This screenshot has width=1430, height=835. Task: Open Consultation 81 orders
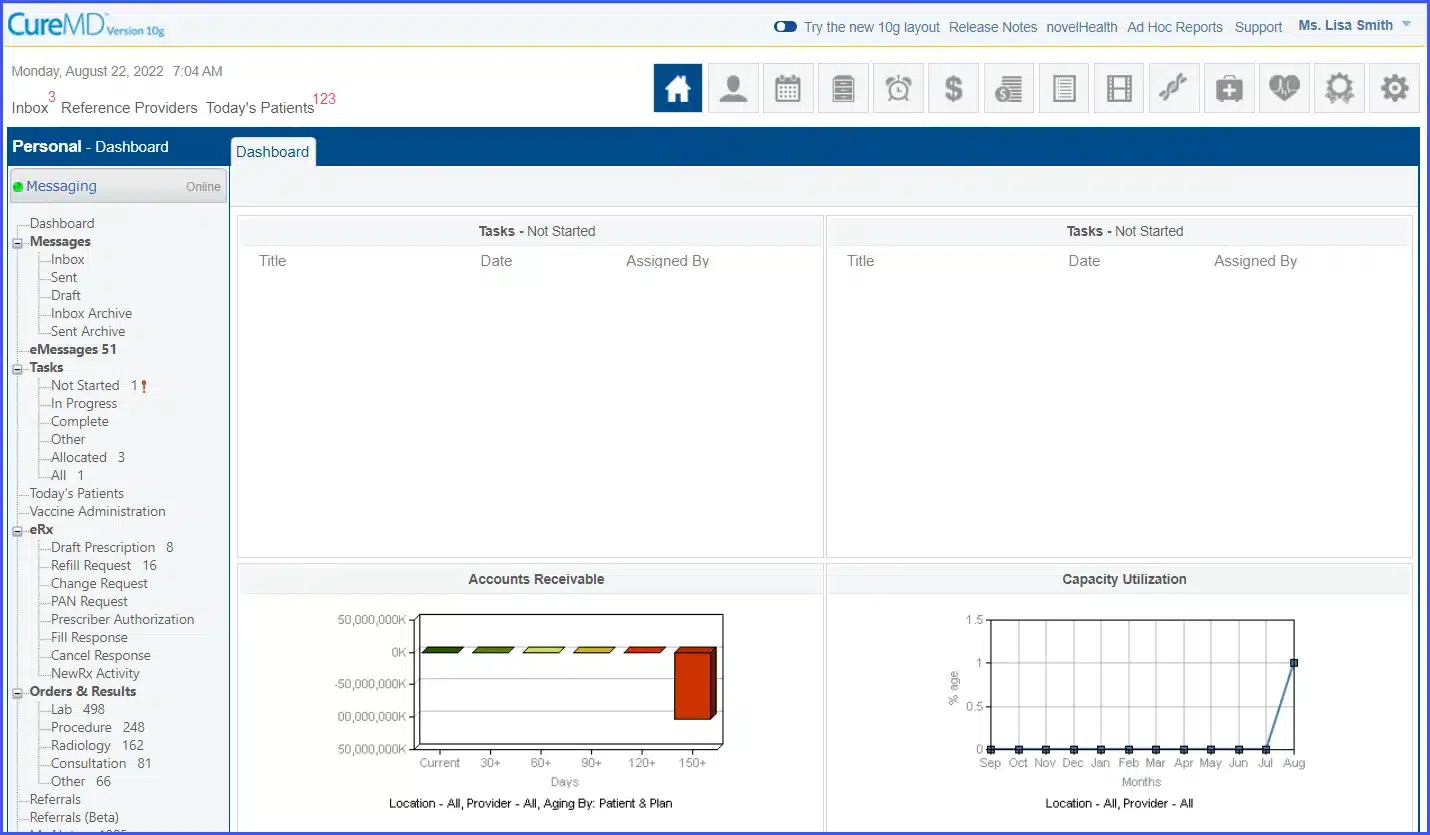coord(101,764)
